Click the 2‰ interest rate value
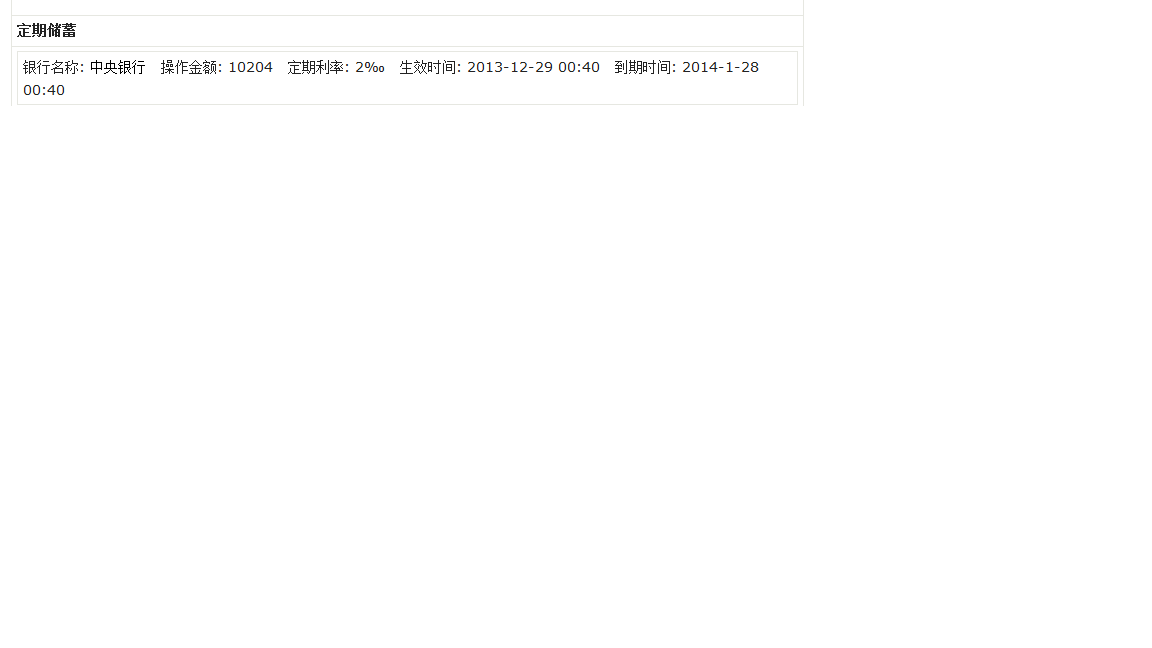Screen dimensions: 1152x648 pos(370,68)
